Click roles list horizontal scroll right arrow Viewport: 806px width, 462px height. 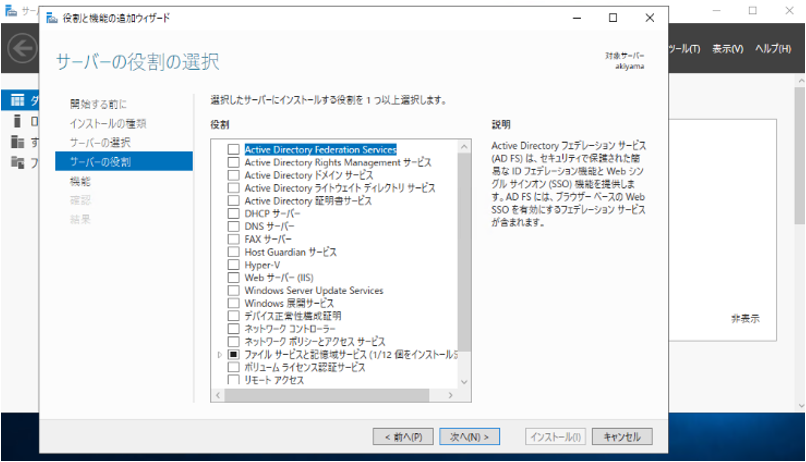451,395
